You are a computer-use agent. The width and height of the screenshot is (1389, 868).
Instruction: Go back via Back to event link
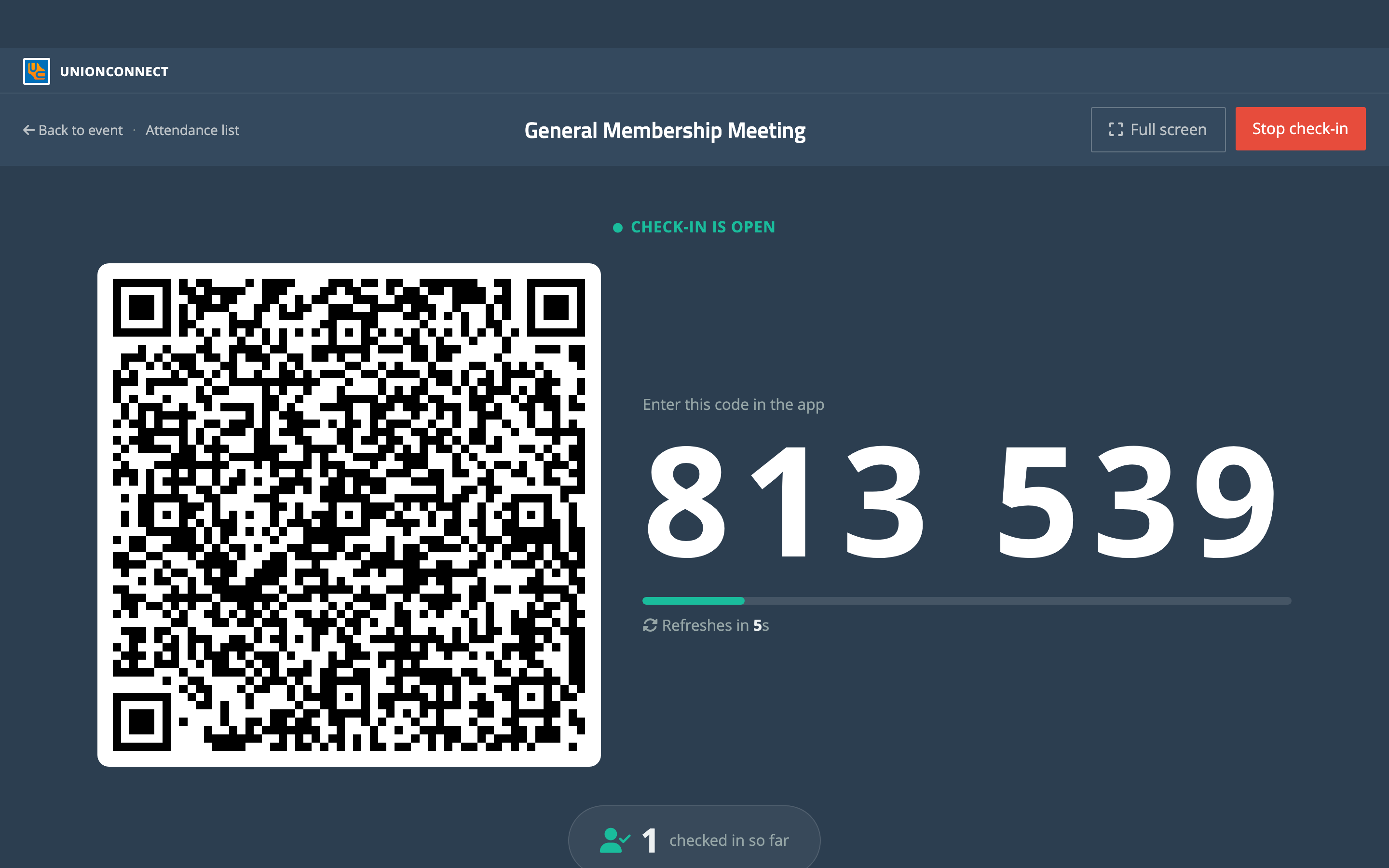(x=73, y=130)
